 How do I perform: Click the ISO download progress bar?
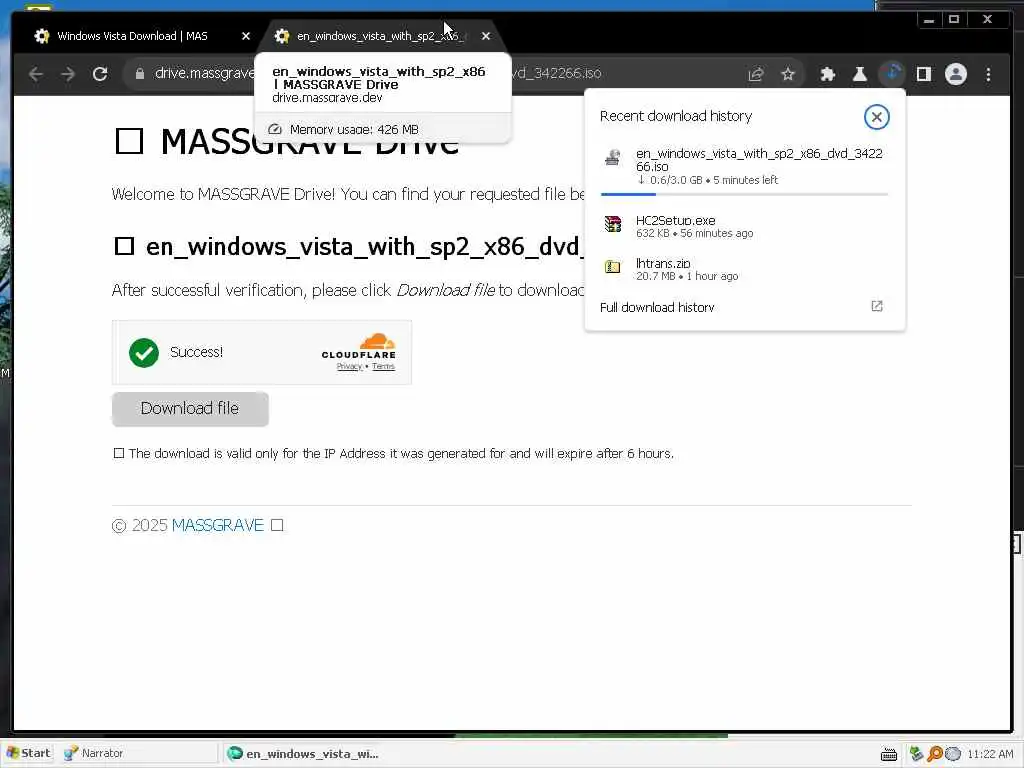point(744,194)
